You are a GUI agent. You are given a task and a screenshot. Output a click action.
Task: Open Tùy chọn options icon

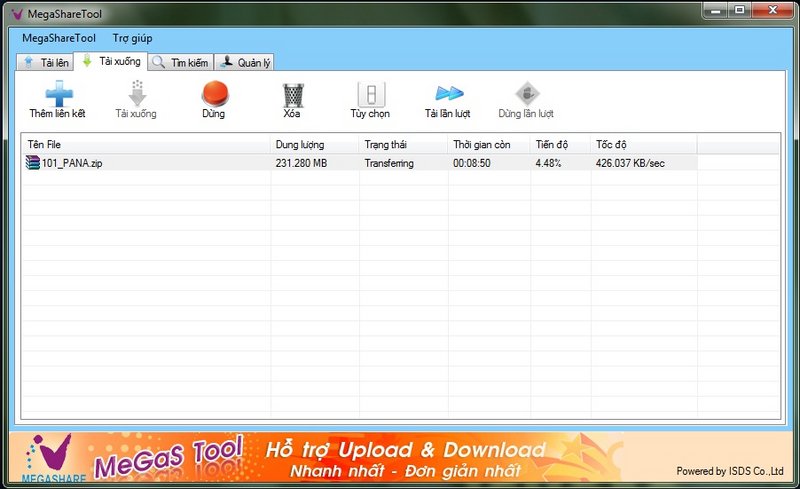370,94
